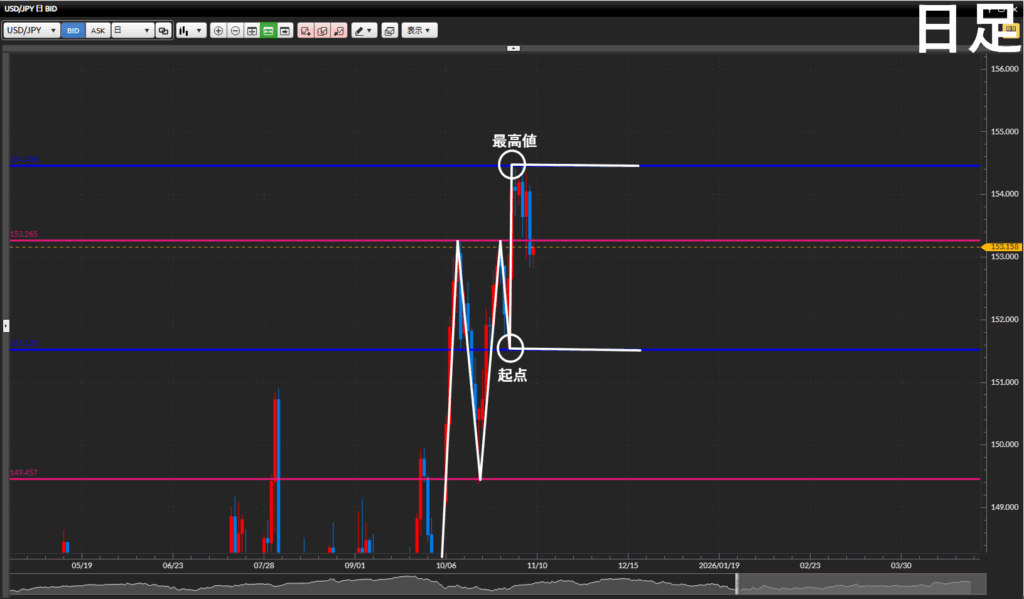The height and width of the screenshot is (599, 1024).
Task: Click the duplicate chart window icon
Action: 164,31
